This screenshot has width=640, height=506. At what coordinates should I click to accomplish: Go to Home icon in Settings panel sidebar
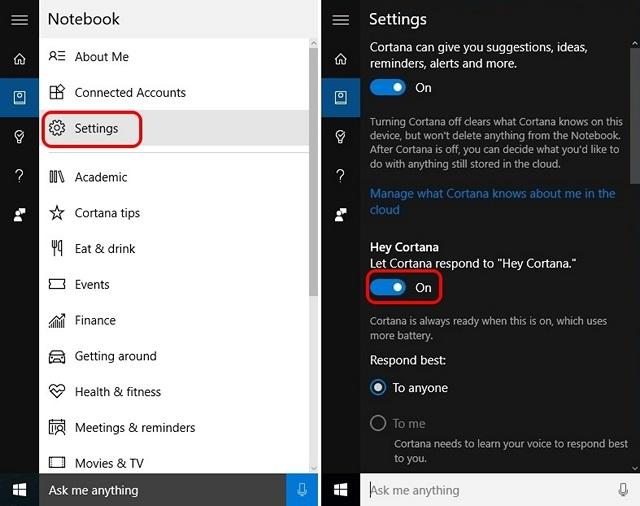click(x=340, y=59)
